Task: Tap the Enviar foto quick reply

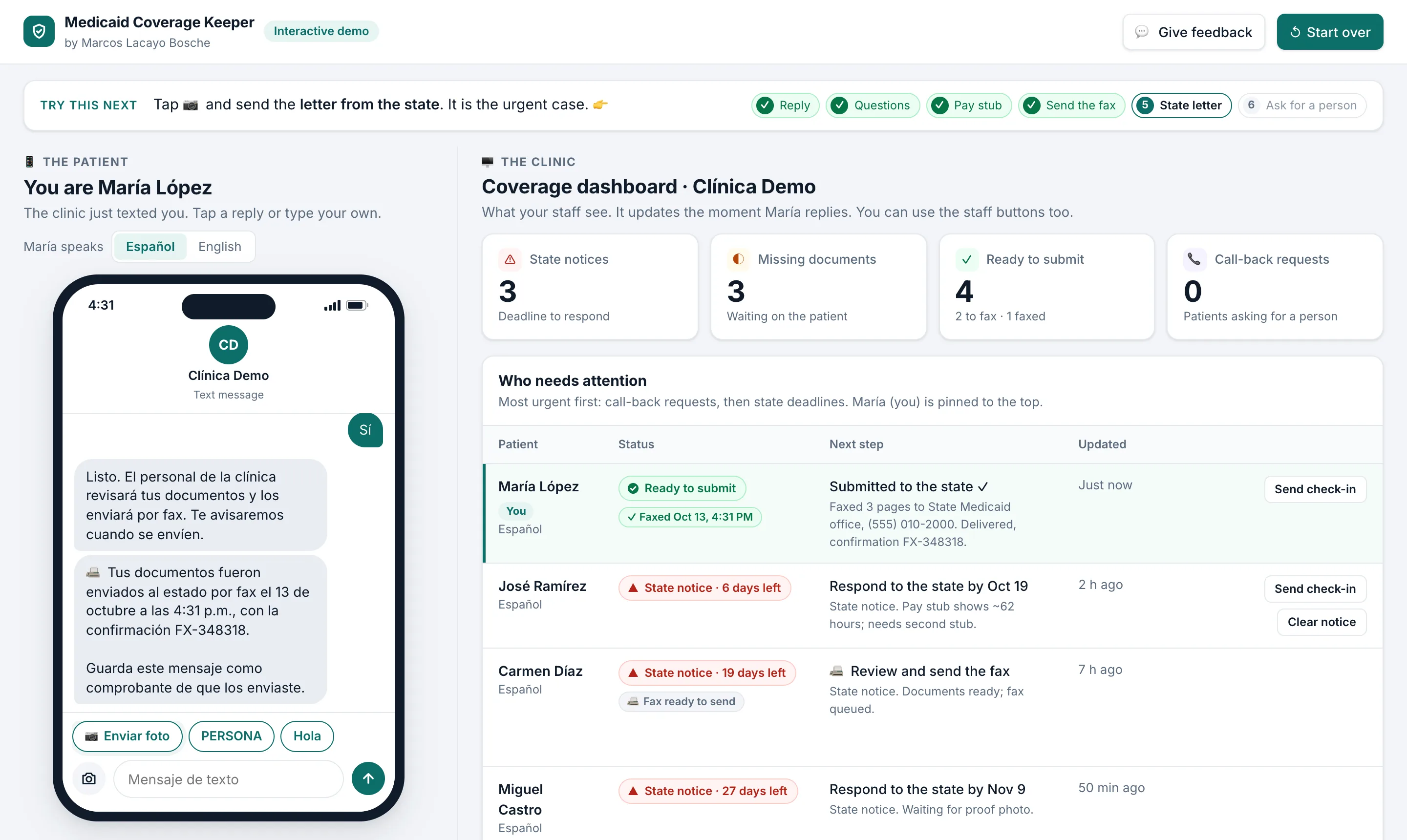Action: click(128, 736)
